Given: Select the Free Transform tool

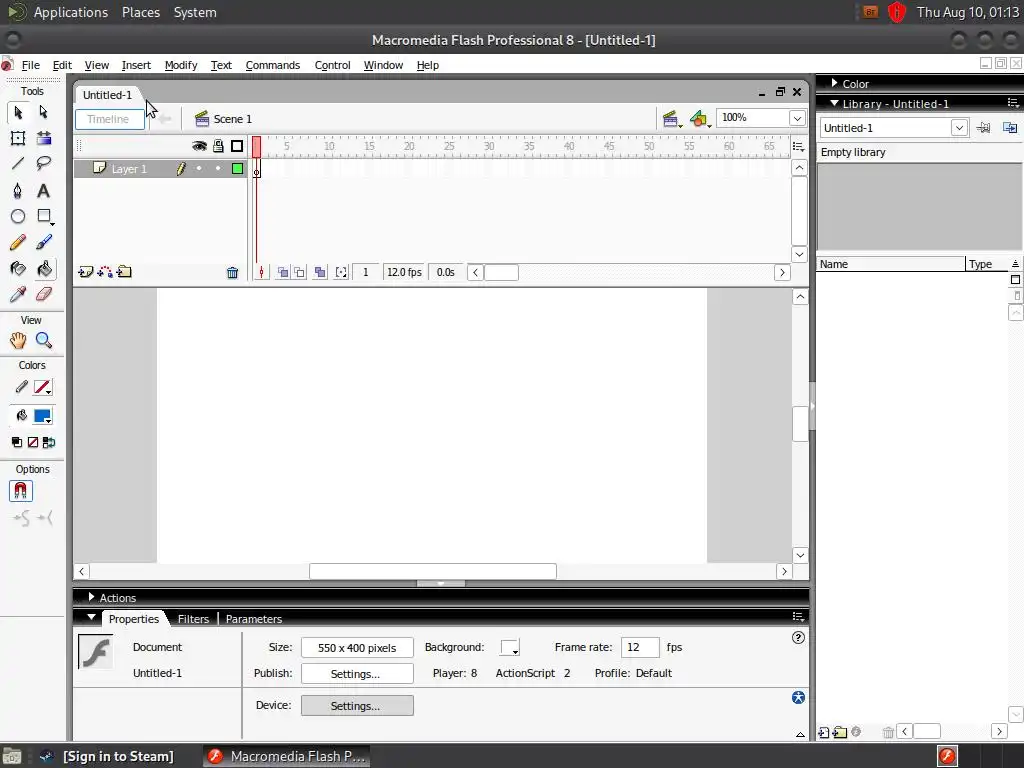Looking at the screenshot, I should tap(18, 138).
